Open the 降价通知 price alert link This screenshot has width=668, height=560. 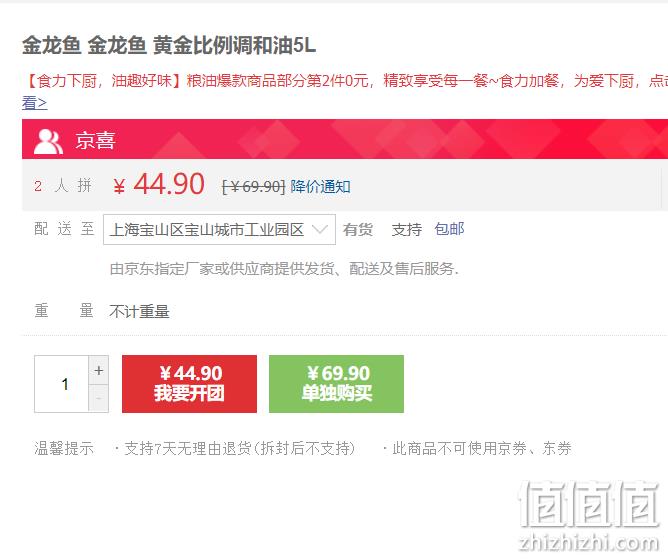point(320,187)
